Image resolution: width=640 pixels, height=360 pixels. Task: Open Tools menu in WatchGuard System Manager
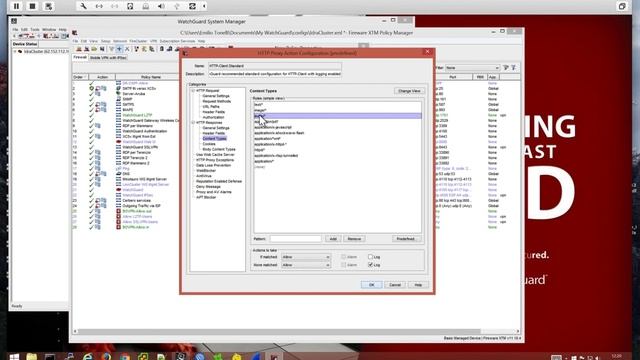tap(35, 30)
